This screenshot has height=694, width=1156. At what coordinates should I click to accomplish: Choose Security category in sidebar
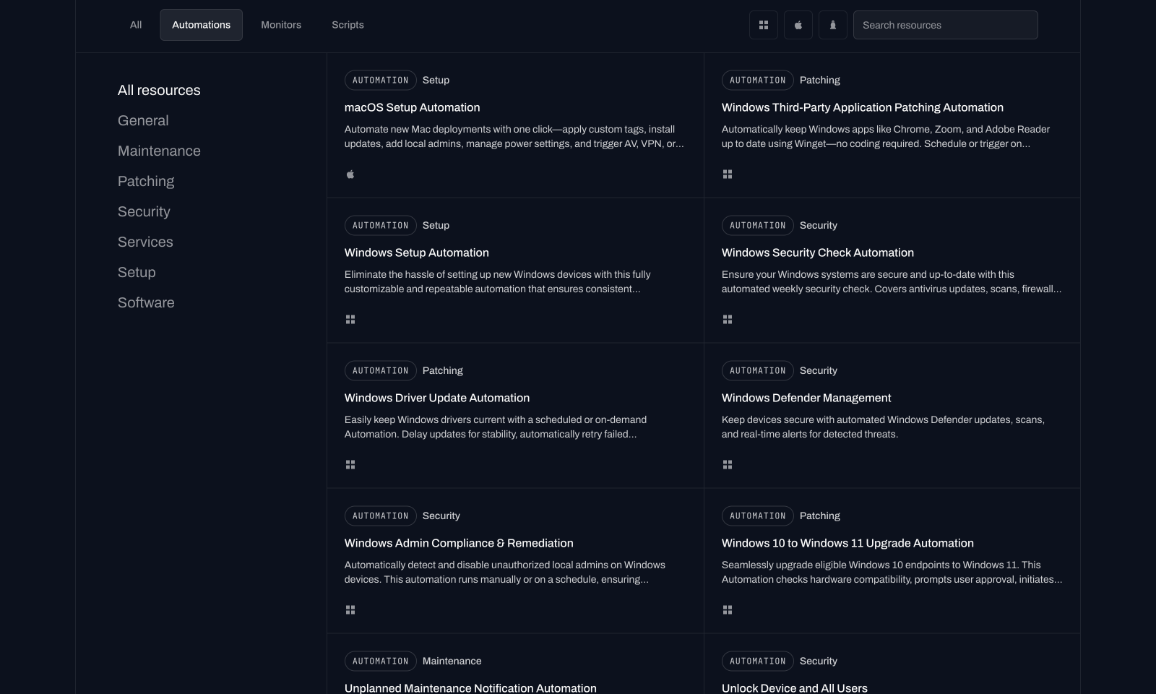point(144,212)
